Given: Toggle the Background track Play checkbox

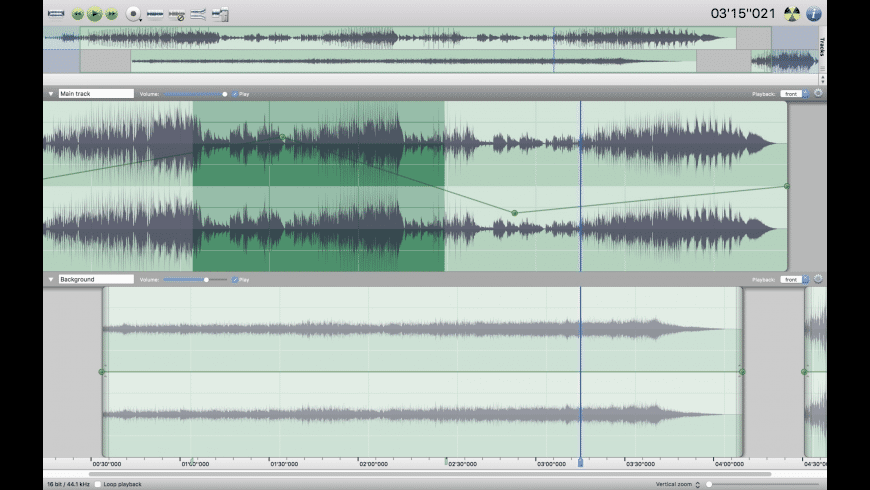Looking at the screenshot, I should [x=235, y=280].
